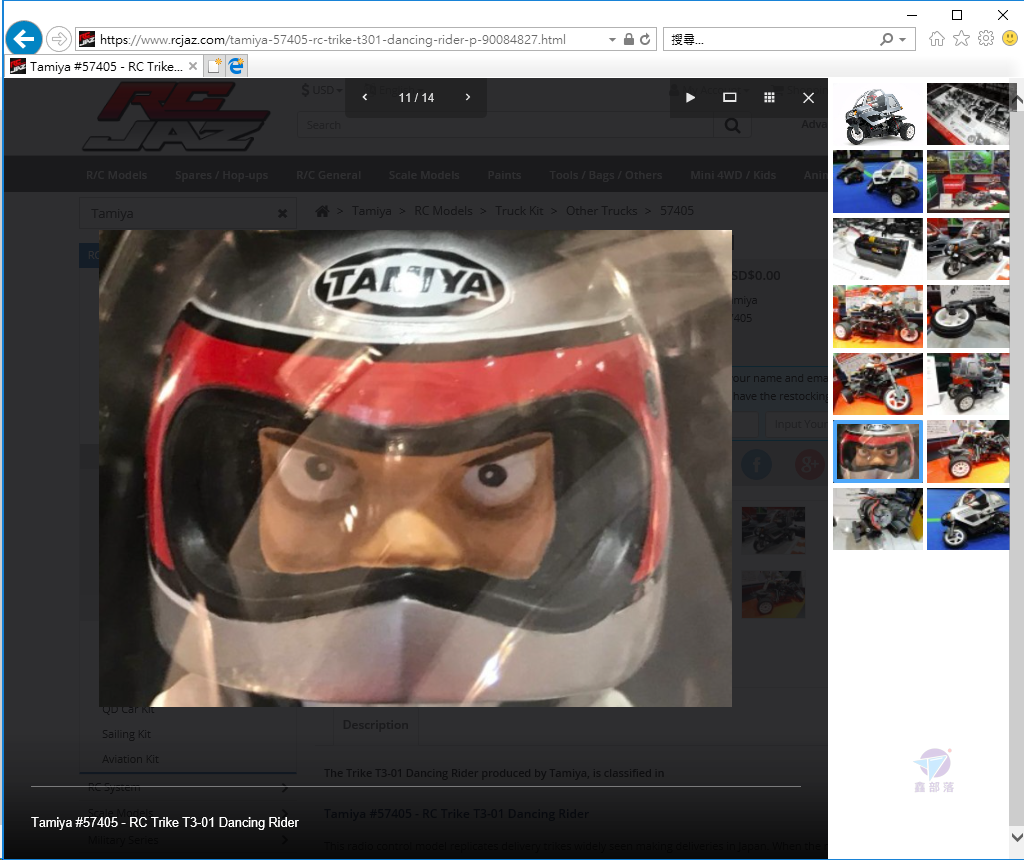The height and width of the screenshot is (860, 1024).
Task: Open the Tools gear icon
Action: 986,39
